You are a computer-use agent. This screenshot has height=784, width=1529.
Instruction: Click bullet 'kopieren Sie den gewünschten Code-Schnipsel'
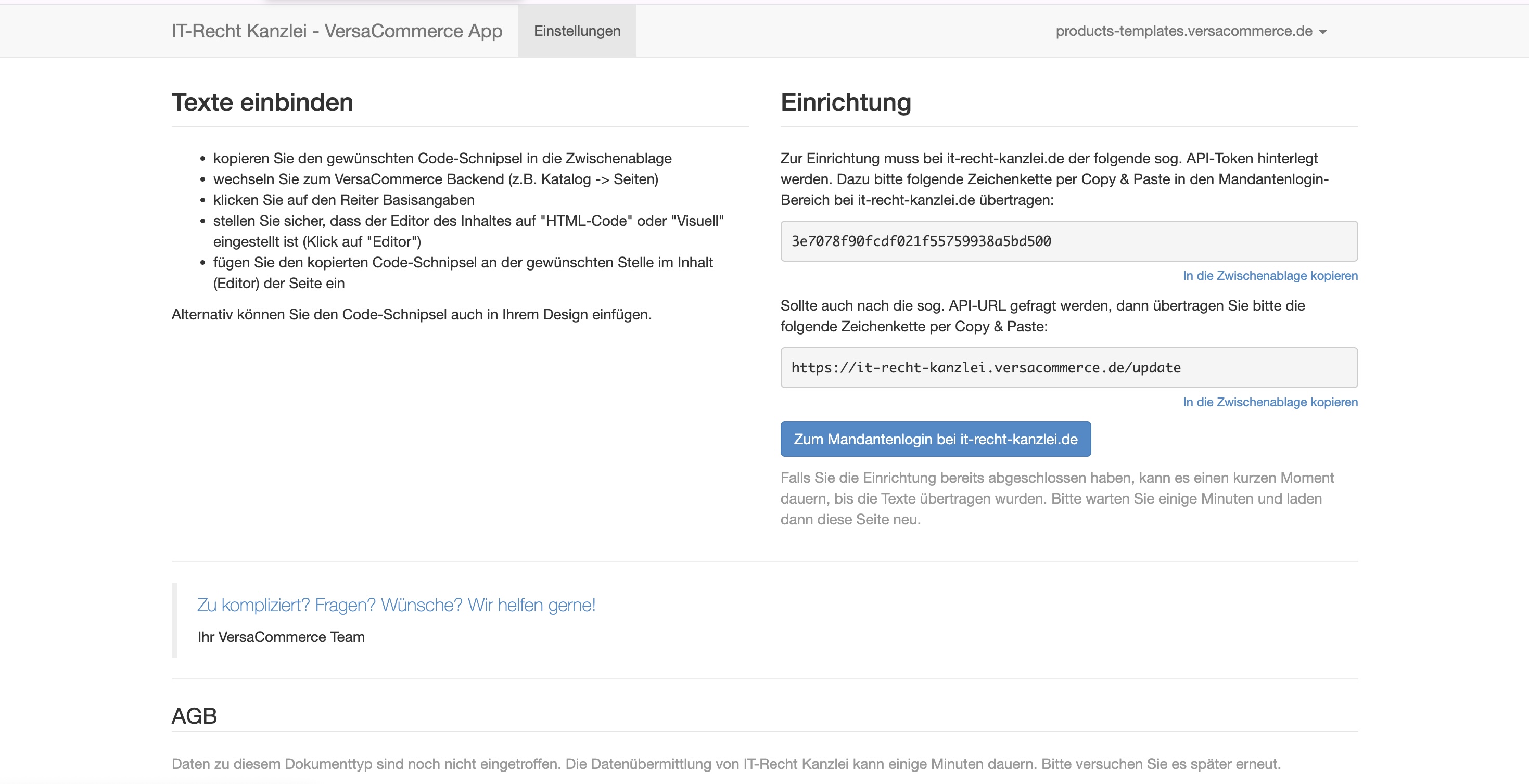pos(442,159)
